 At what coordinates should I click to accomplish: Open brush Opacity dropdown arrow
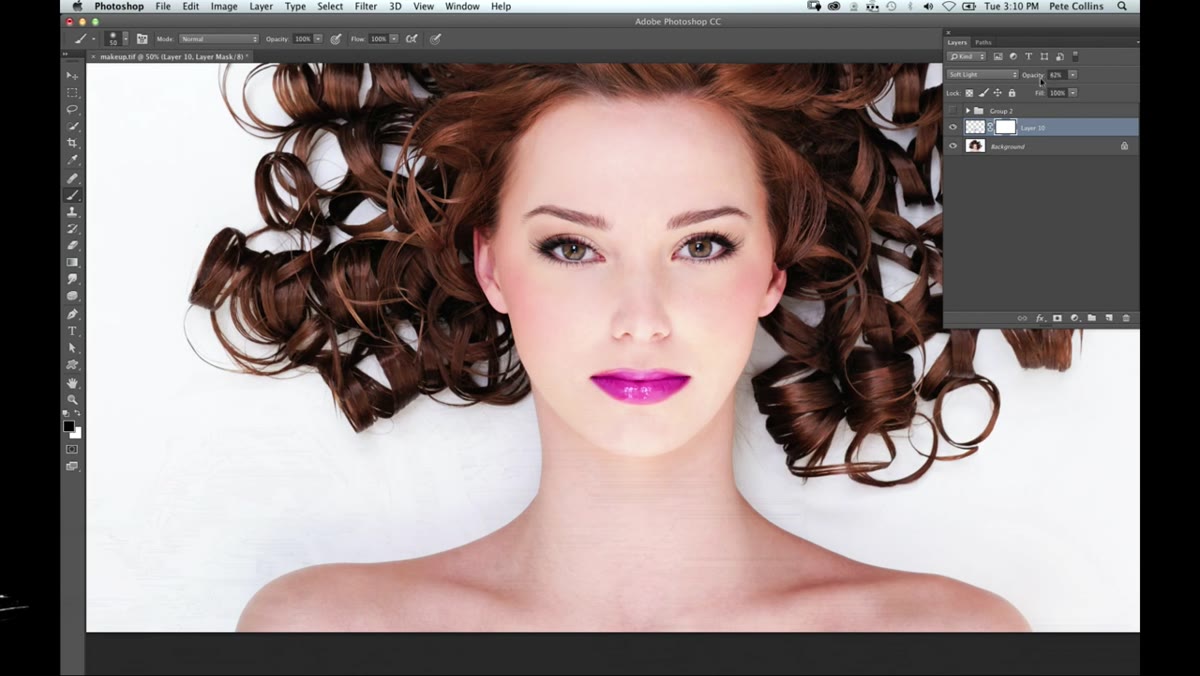click(x=318, y=39)
